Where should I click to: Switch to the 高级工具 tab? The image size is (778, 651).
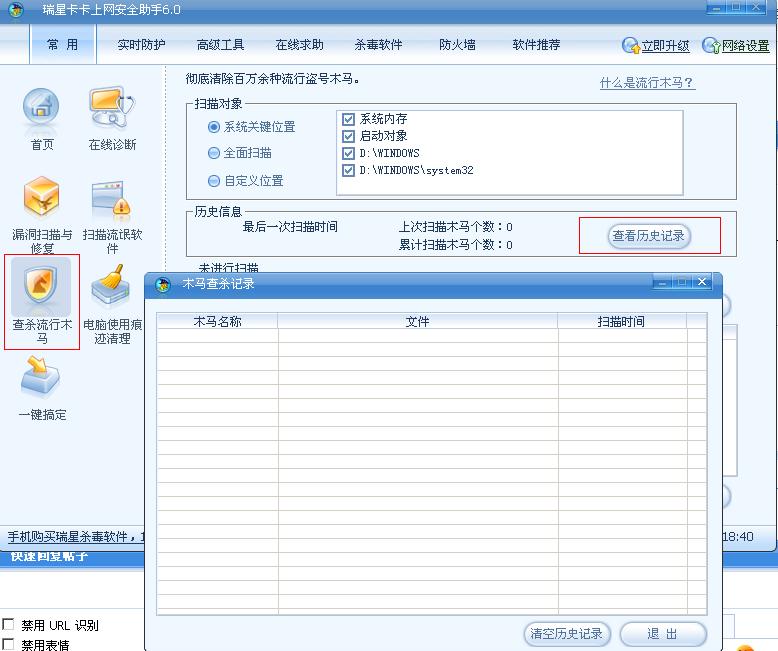coord(220,45)
